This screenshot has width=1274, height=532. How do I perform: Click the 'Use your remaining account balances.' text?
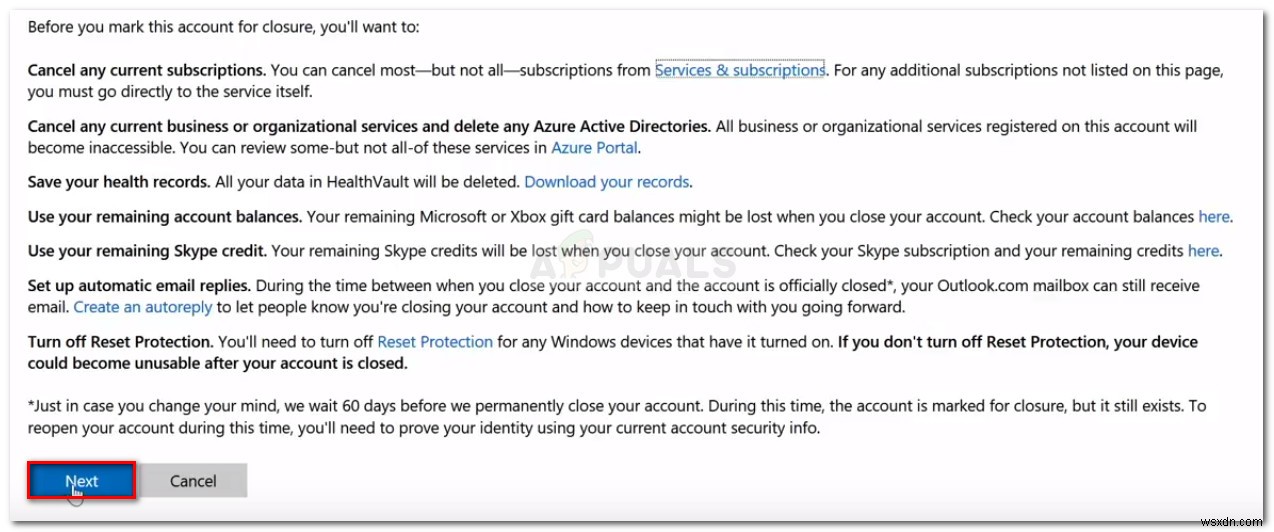(165, 216)
